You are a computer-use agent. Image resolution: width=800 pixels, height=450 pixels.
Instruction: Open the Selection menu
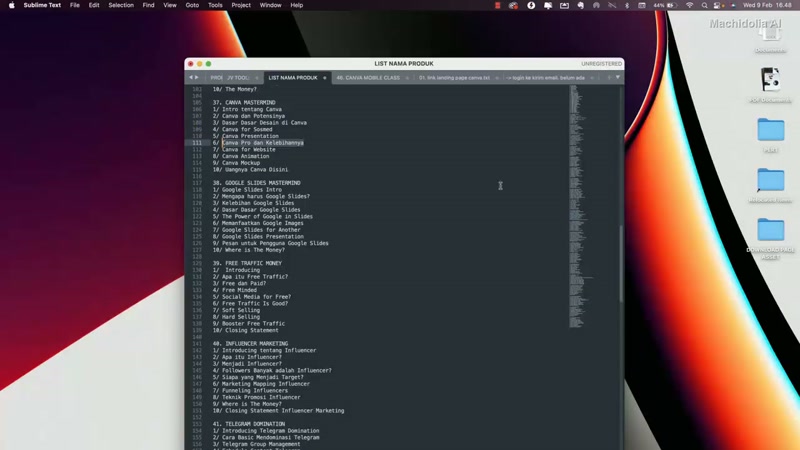pyautogui.click(x=121, y=5)
